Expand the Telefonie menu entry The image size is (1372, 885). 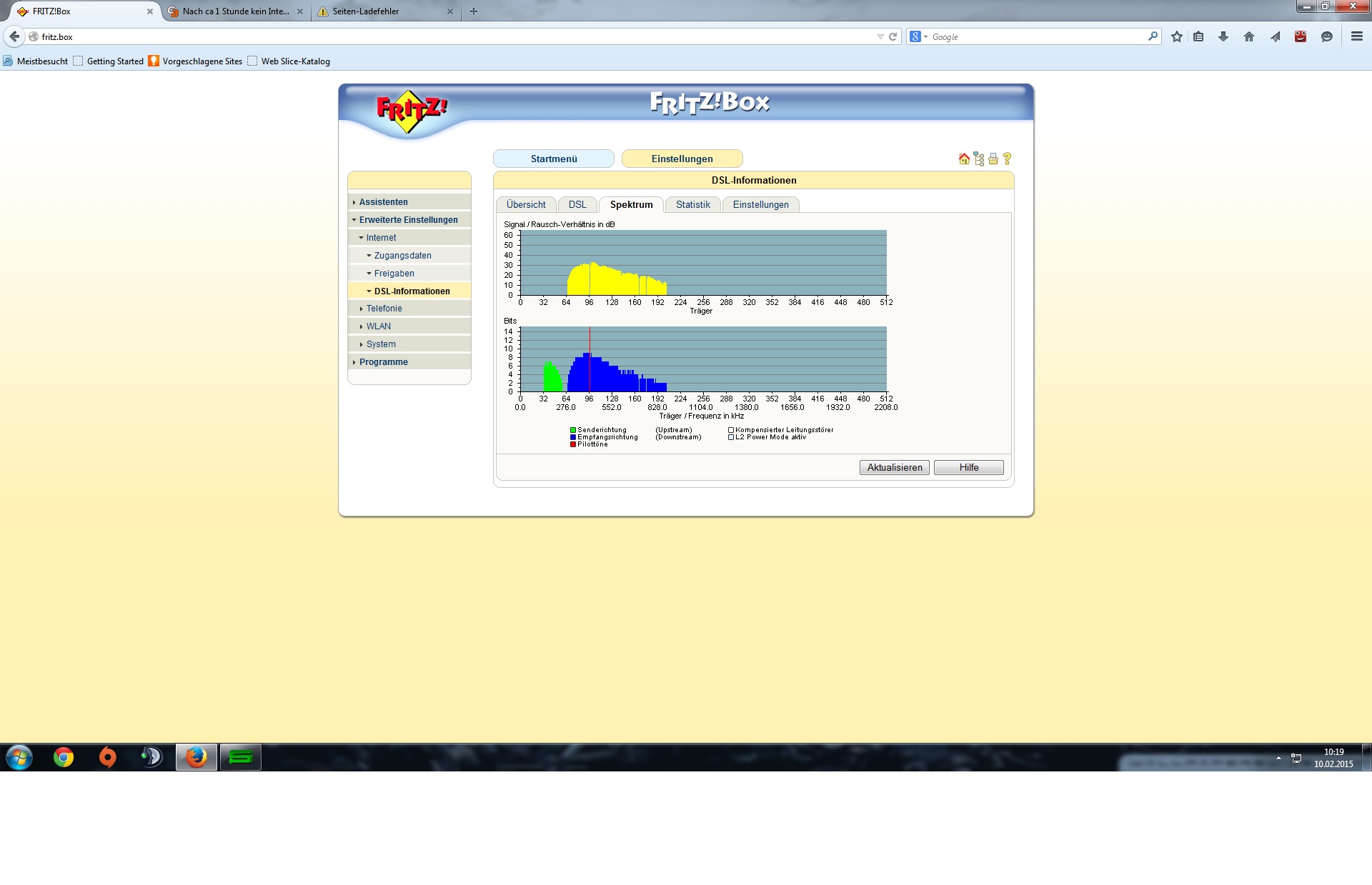click(384, 309)
